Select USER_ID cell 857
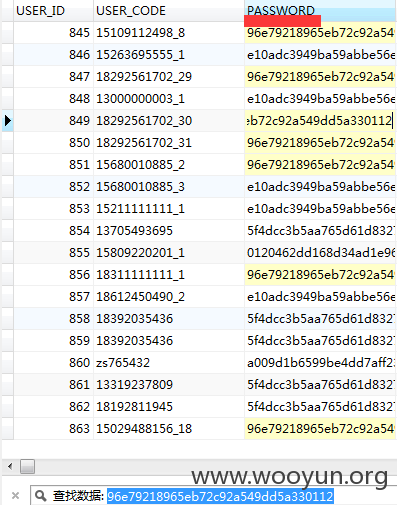The height and width of the screenshot is (505, 397). point(53,297)
